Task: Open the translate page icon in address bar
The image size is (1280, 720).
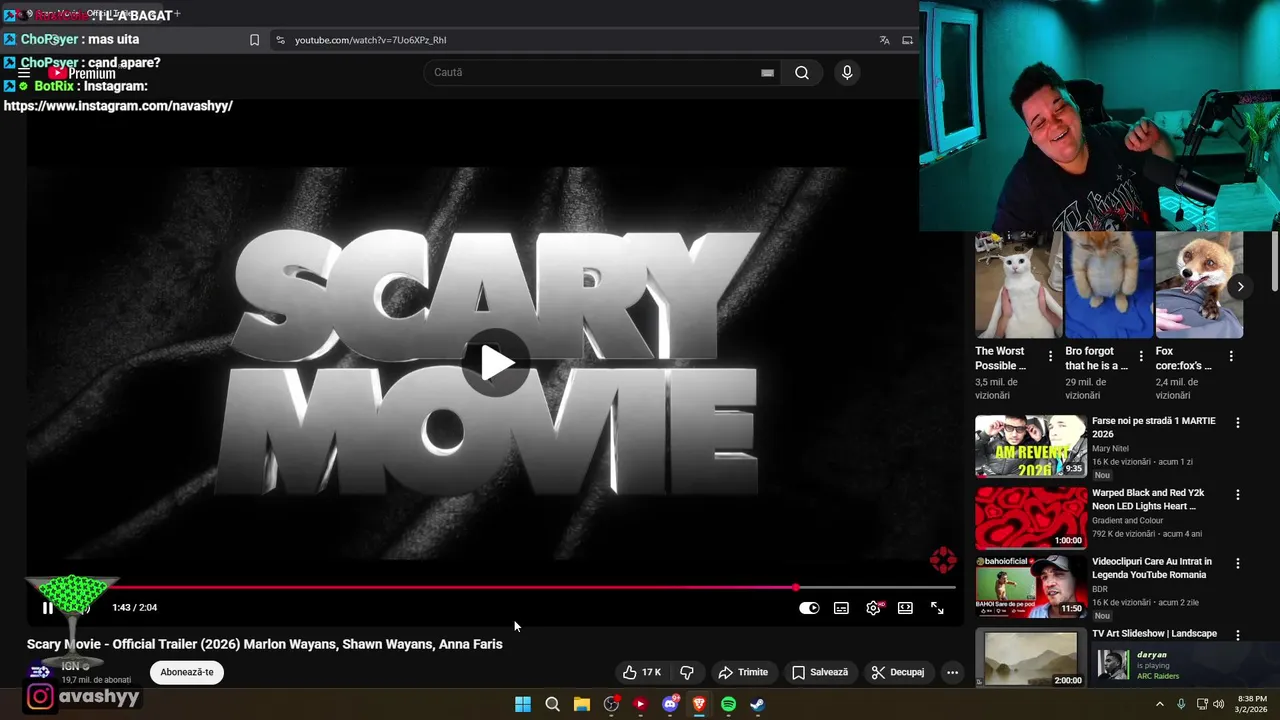Action: point(884,40)
